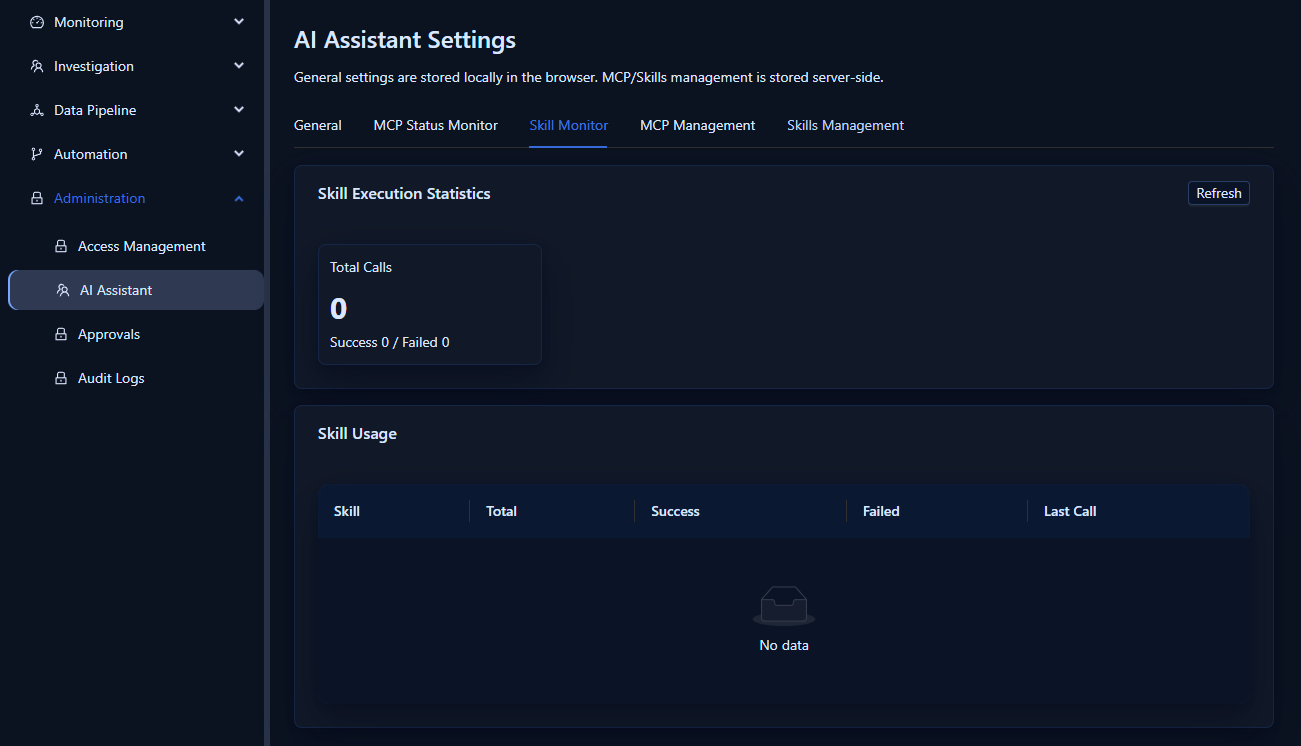Click the Approvals lock icon
The height and width of the screenshot is (746, 1301).
coord(61,334)
